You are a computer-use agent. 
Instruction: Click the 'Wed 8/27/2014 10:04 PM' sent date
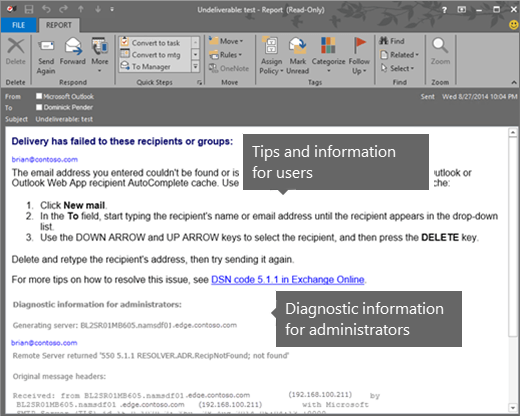[x=479, y=97]
